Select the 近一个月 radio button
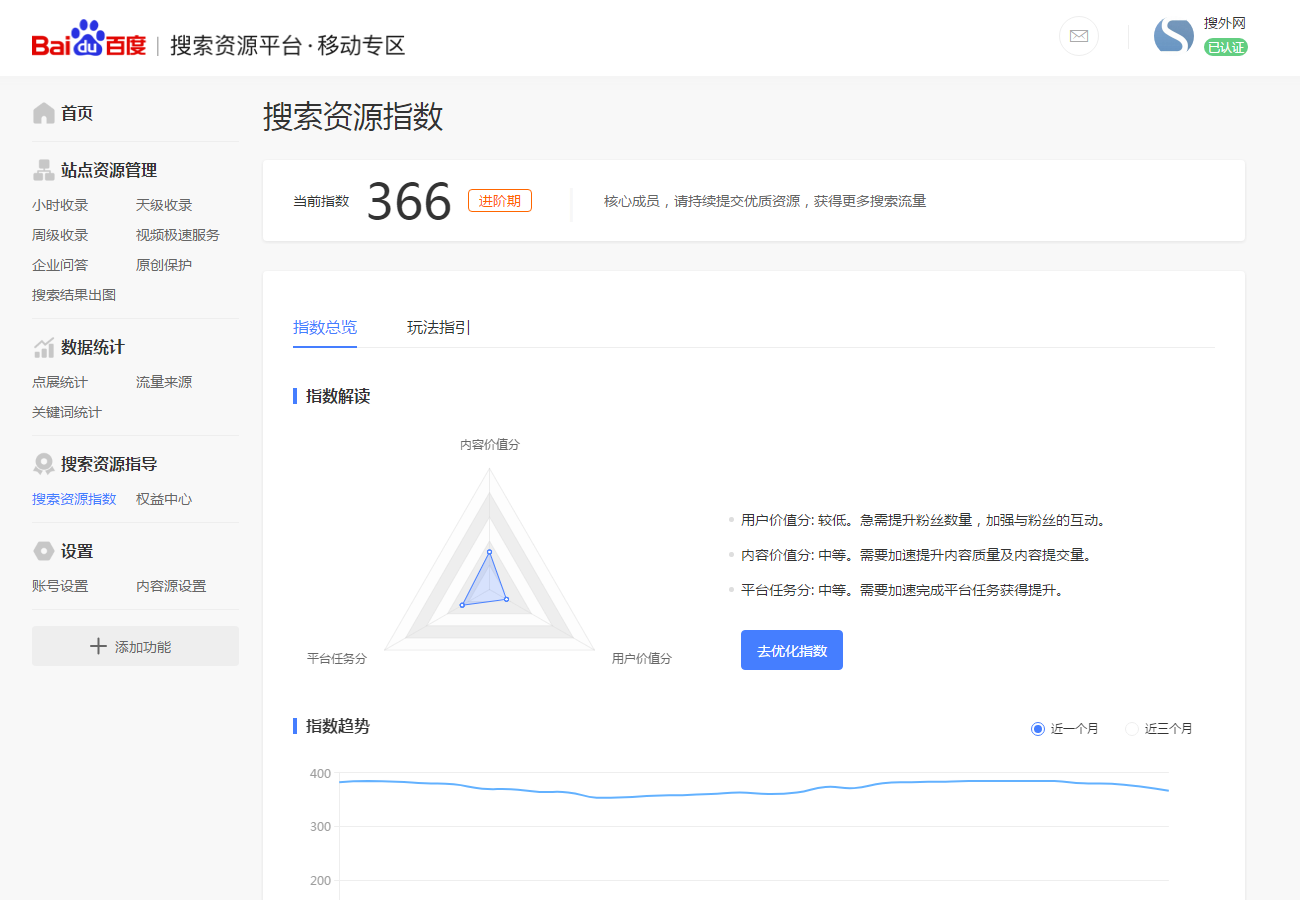1300x900 pixels. point(1037,728)
